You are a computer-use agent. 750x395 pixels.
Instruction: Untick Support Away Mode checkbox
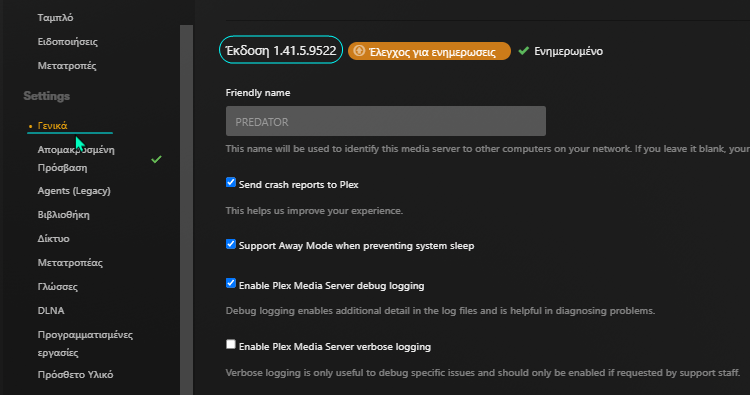pos(231,244)
